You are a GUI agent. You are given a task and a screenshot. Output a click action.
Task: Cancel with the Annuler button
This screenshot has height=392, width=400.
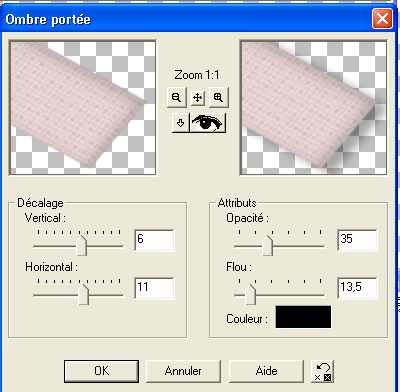coord(183,371)
